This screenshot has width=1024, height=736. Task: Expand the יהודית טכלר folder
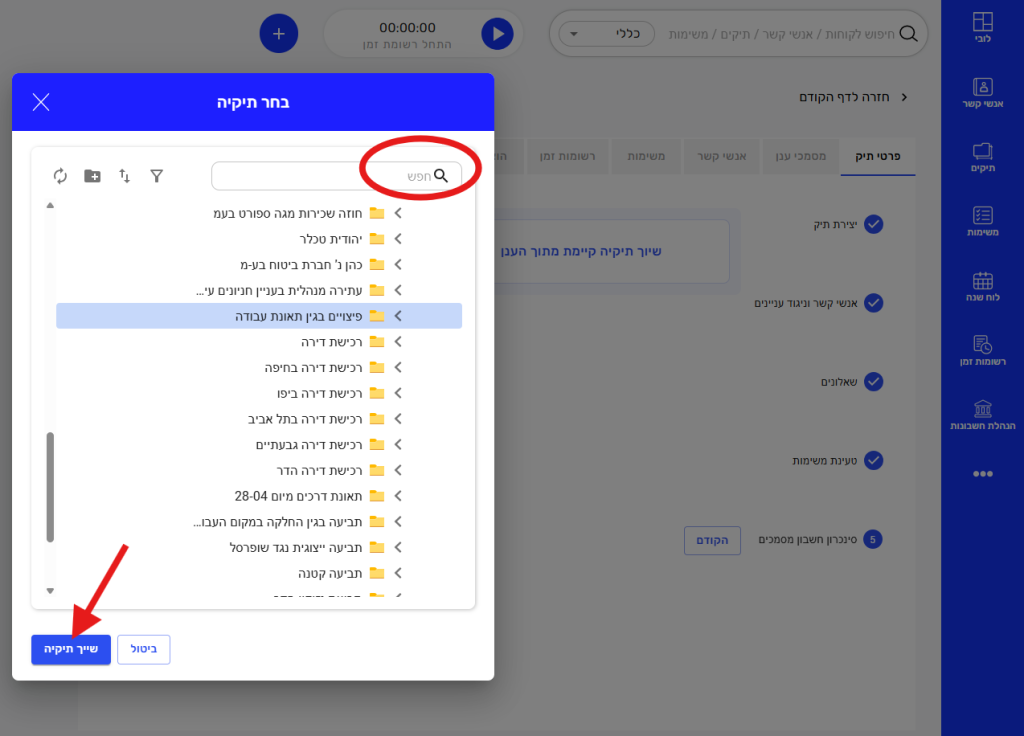pos(398,239)
